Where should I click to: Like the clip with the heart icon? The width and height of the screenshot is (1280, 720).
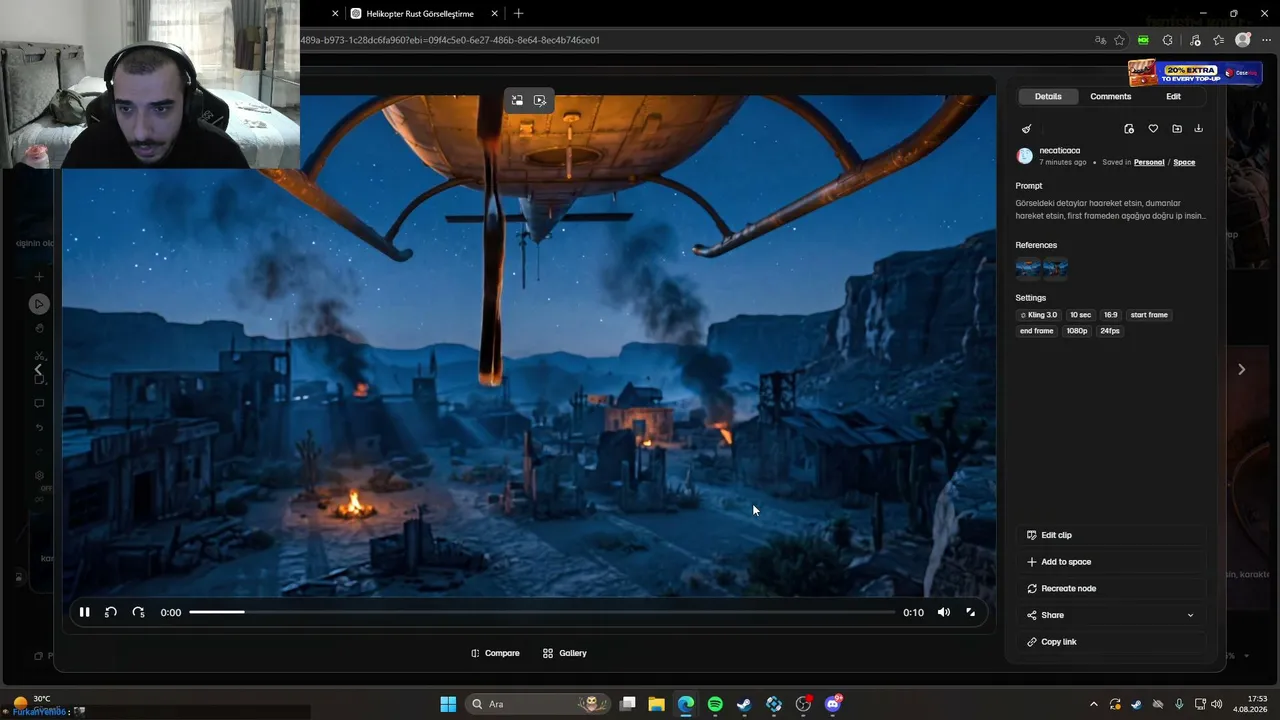pos(1153,129)
